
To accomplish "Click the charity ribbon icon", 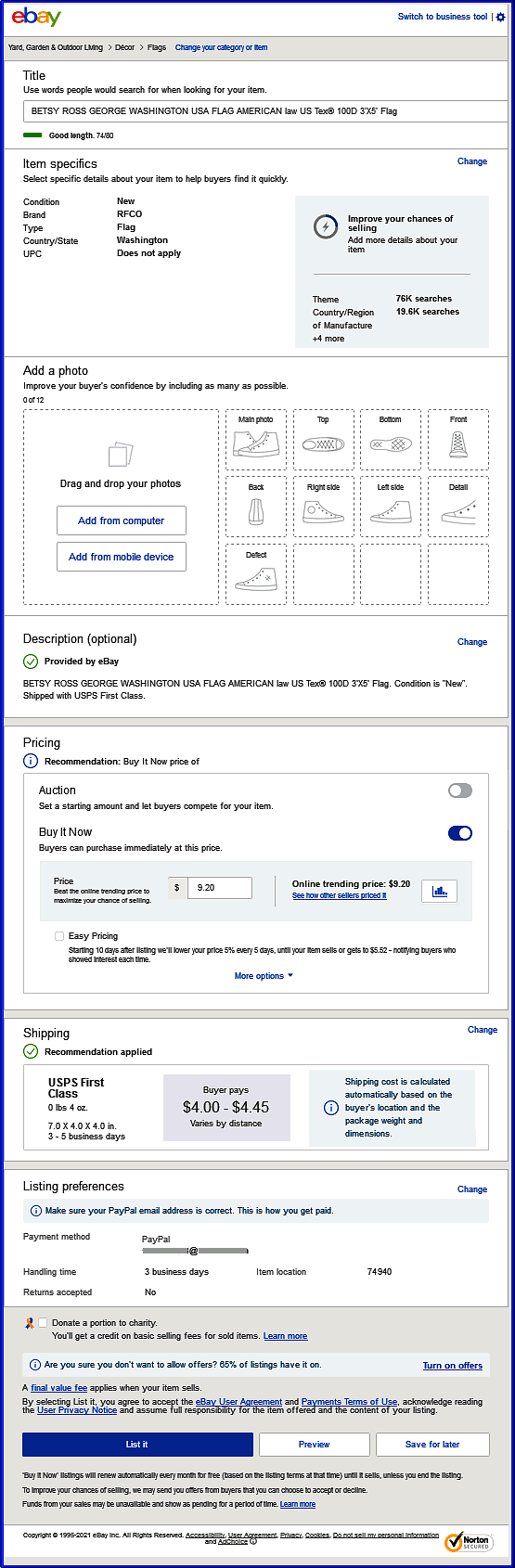I will click(30, 1323).
